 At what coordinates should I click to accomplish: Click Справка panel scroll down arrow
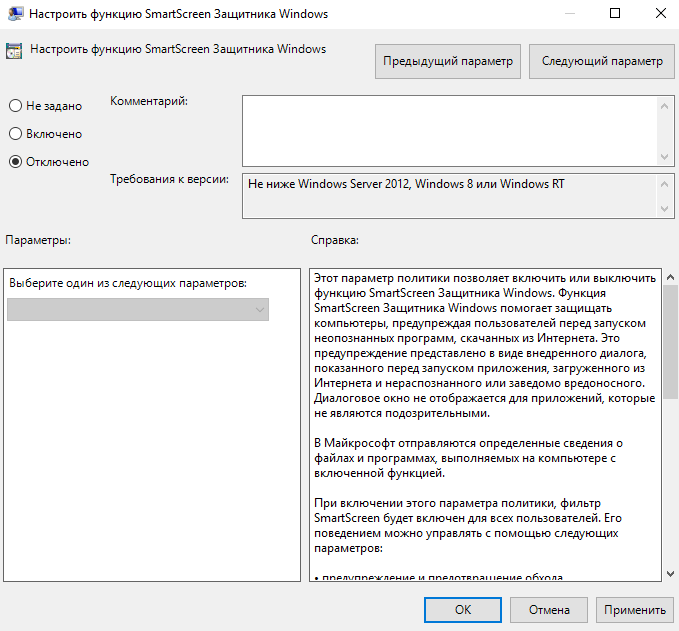(x=670, y=574)
